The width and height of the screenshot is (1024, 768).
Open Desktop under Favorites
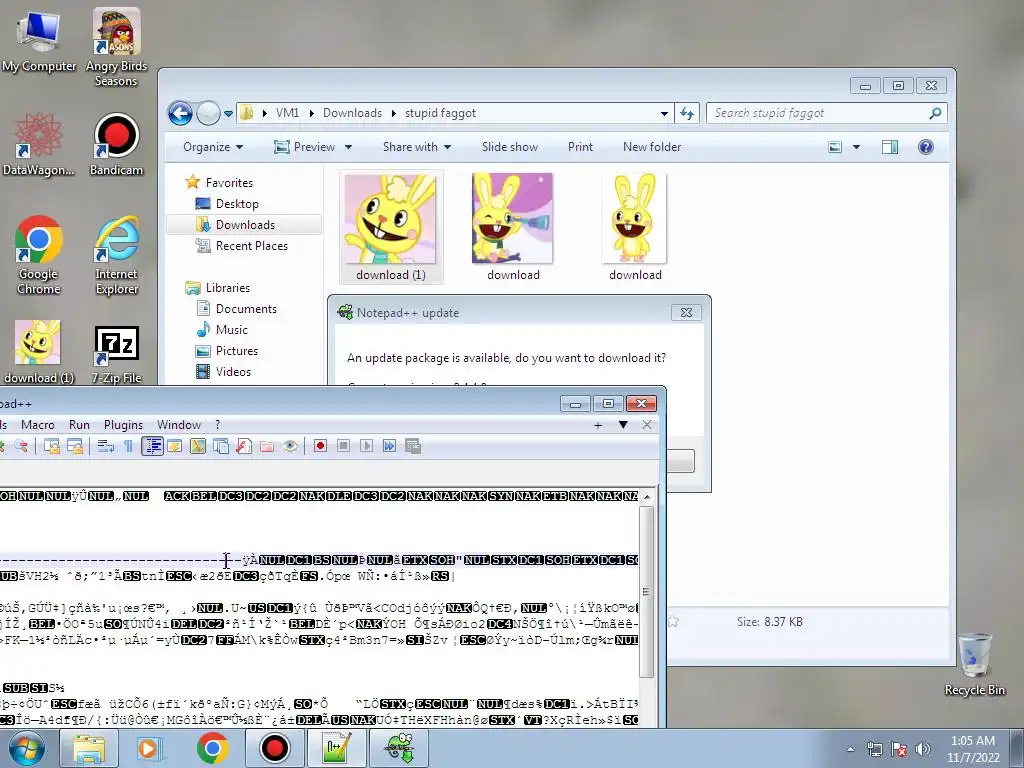tap(236, 204)
